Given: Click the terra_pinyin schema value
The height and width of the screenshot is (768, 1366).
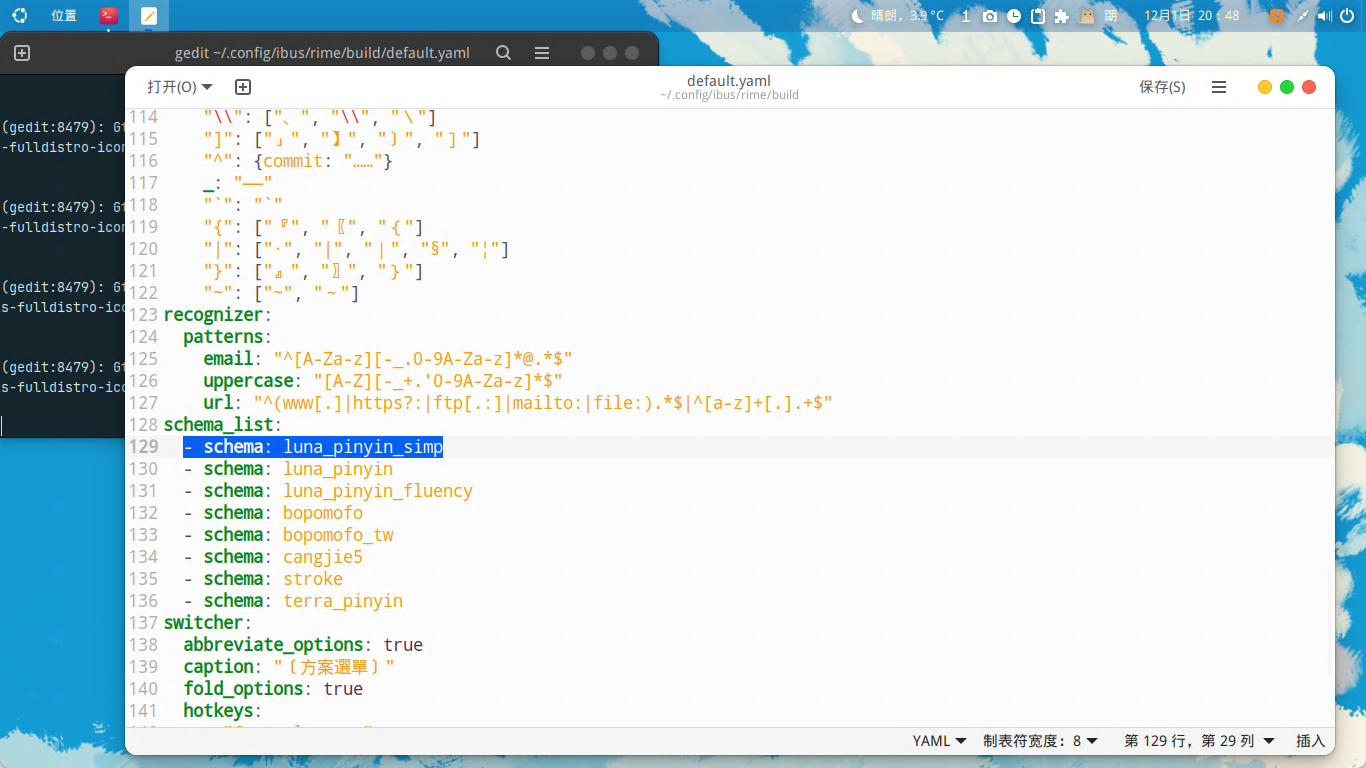Looking at the screenshot, I should click(343, 601).
